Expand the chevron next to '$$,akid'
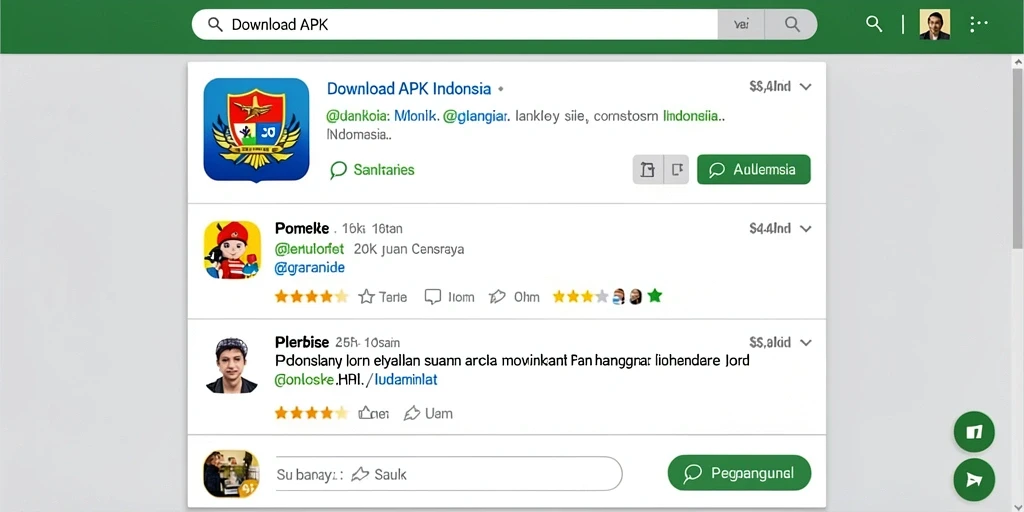The image size is (1024, 512). pos(805,342)
